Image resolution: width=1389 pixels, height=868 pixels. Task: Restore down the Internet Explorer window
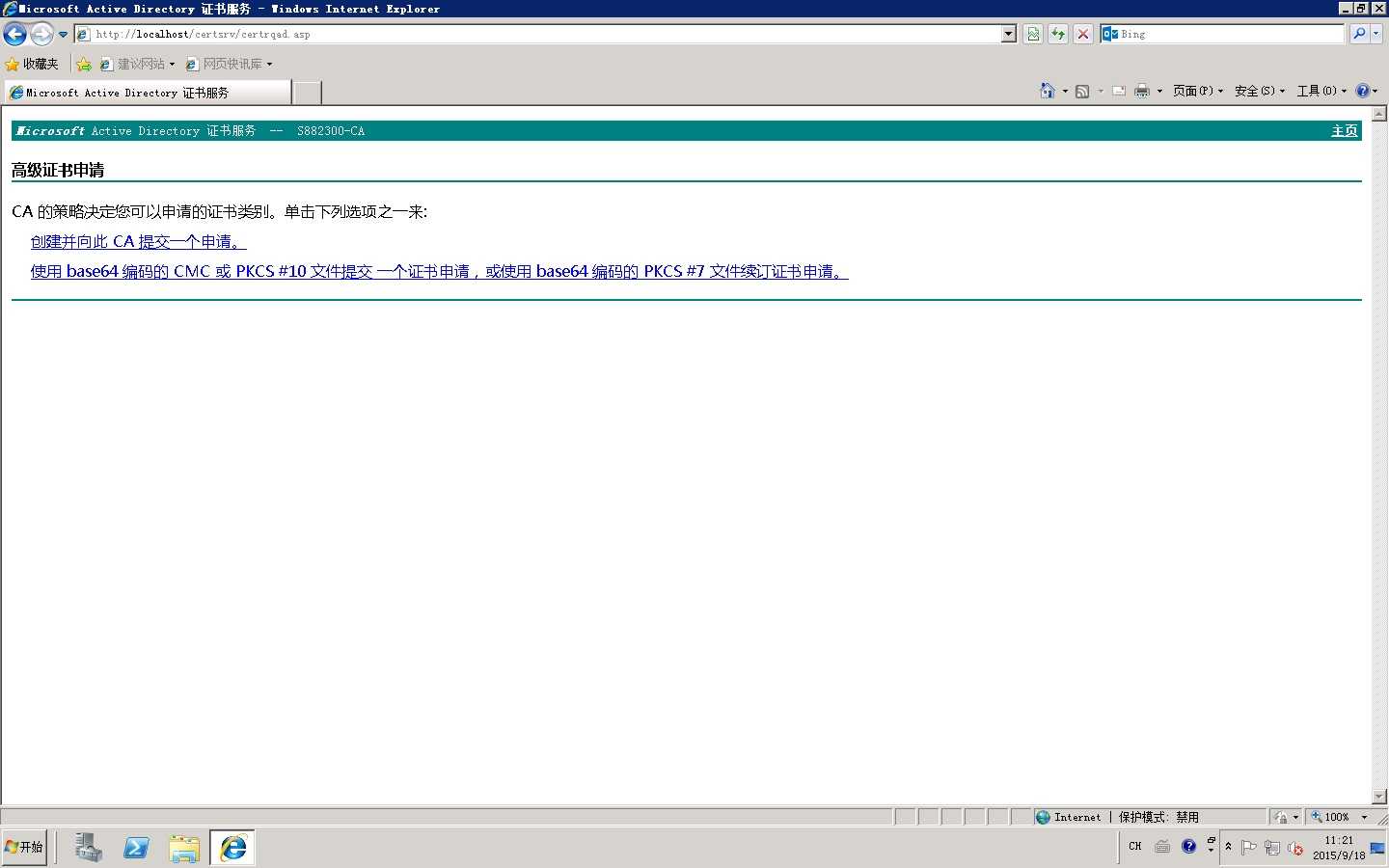[1361, 8]
